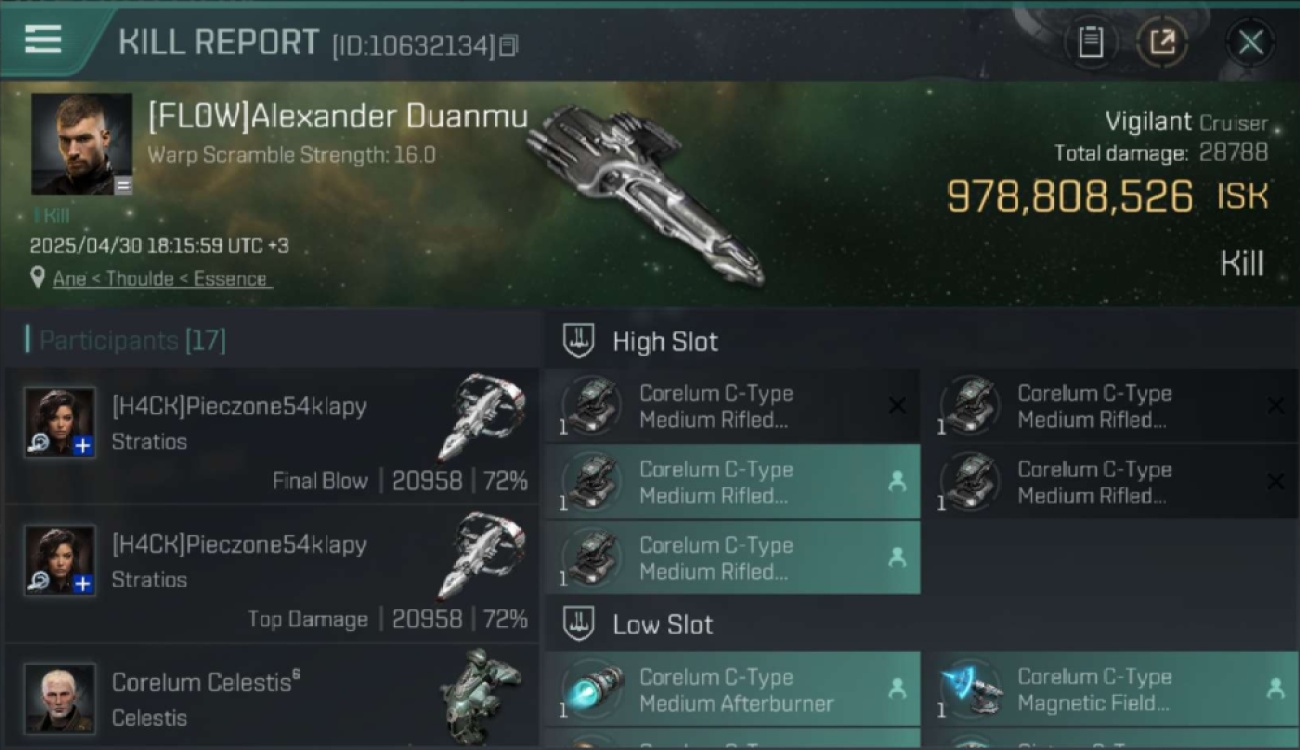
Task: Copy the kill report ID icon
Action: tap(509, 45)
